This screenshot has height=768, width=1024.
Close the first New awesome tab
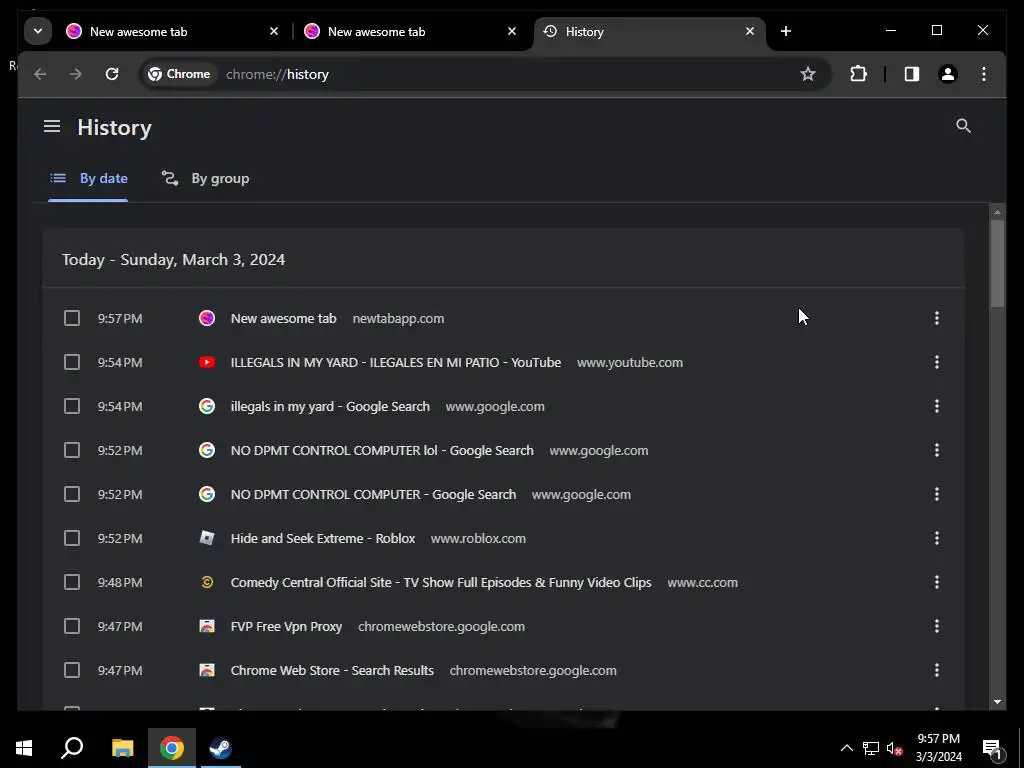point(274,31)
